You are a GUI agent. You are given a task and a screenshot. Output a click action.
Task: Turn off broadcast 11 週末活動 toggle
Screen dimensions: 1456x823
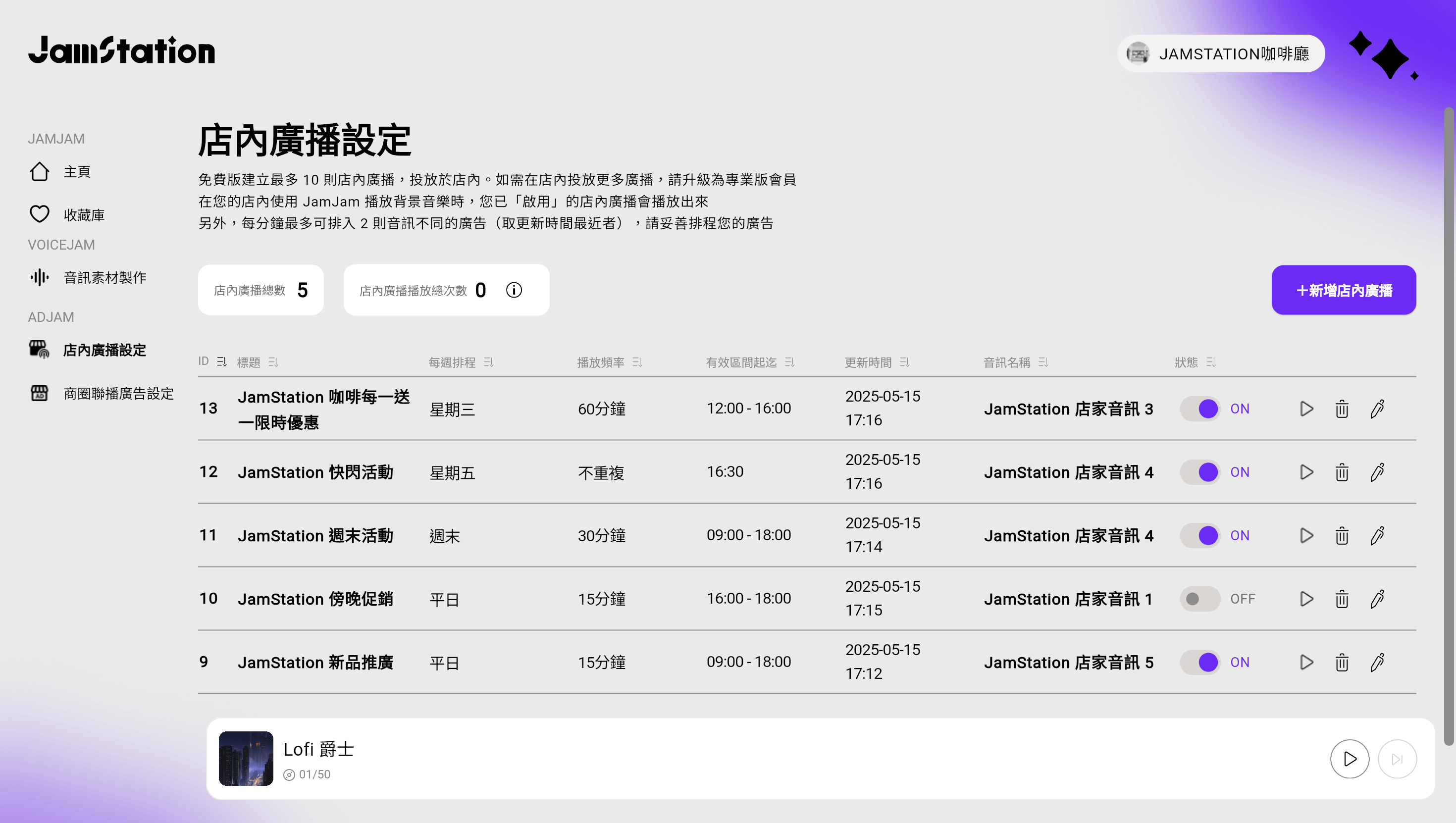coord(1200,535)
